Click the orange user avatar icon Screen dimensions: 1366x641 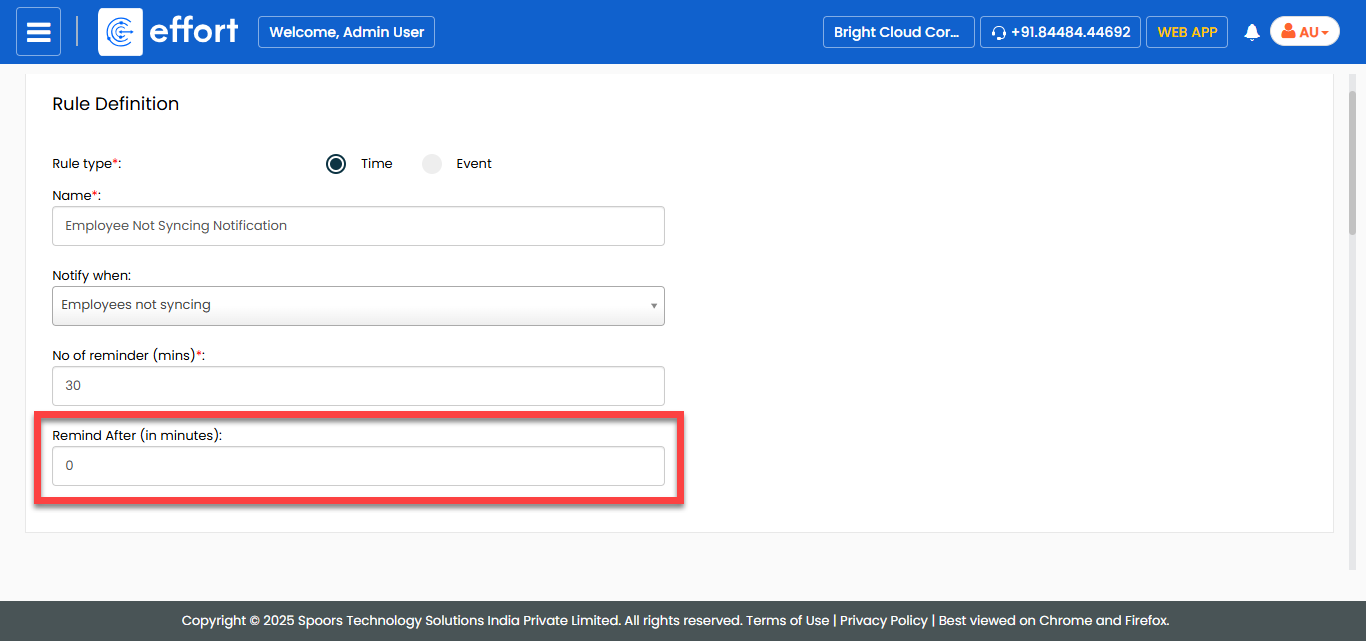[1288, 32]
